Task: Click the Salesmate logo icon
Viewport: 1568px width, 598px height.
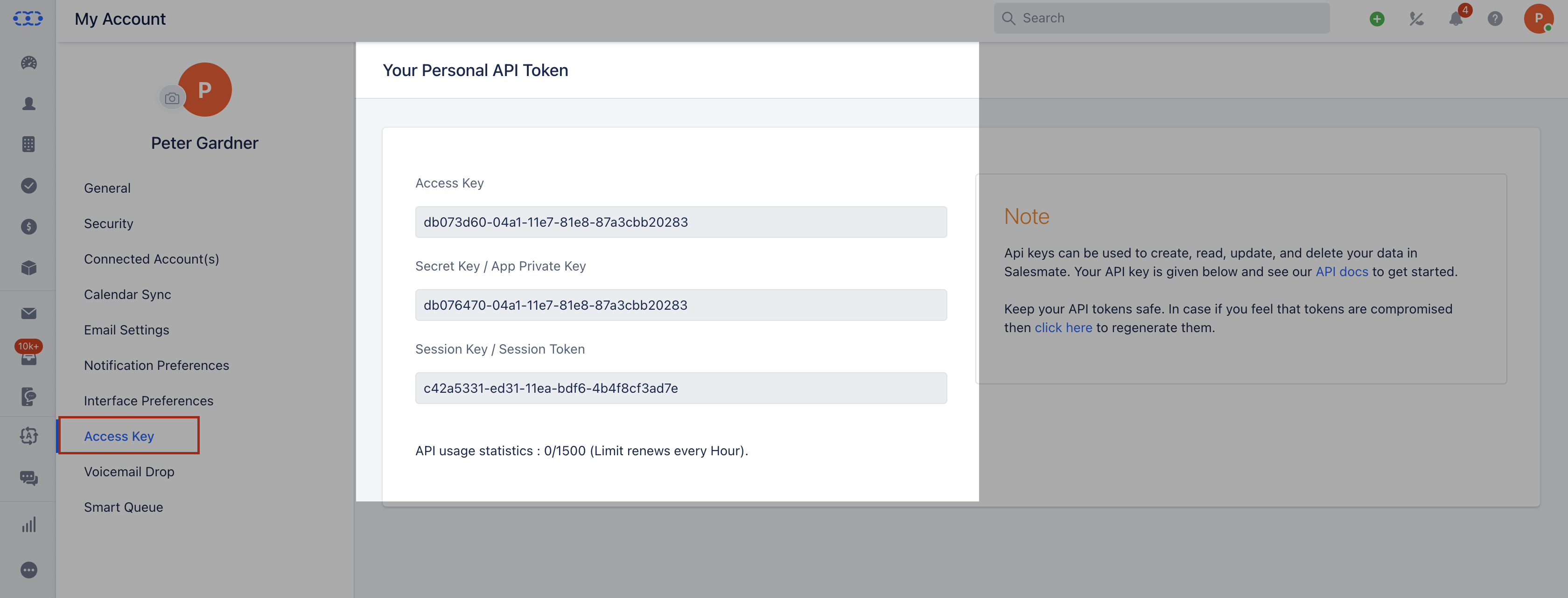Action: pyautogui.click(x=28, y=18)
